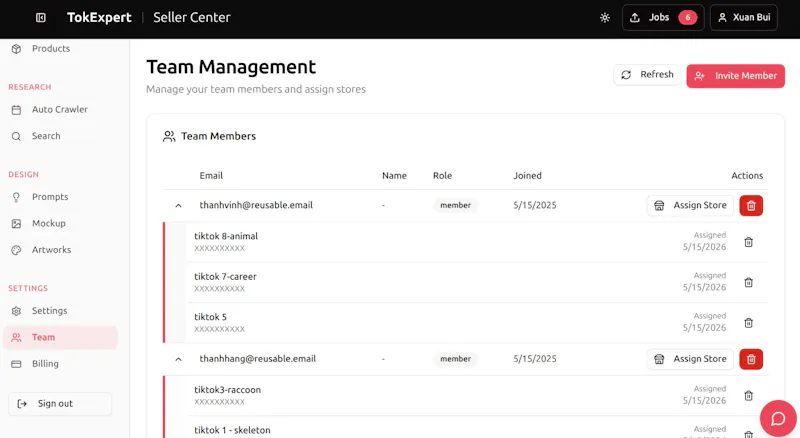800x438 pixels.
Task: Click the Refresh button
Action: (x=647, y=75)
